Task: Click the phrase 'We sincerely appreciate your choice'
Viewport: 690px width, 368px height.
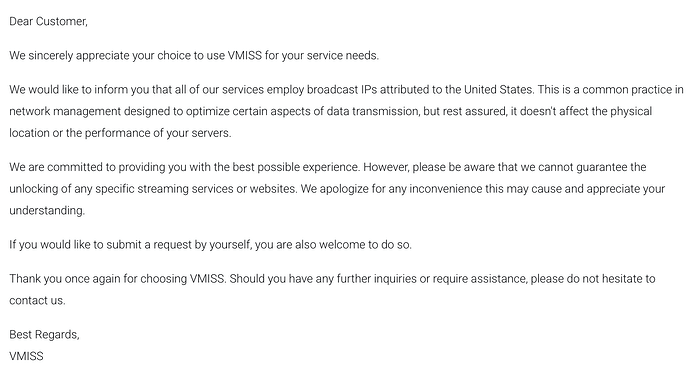Action: pos(100,55)
